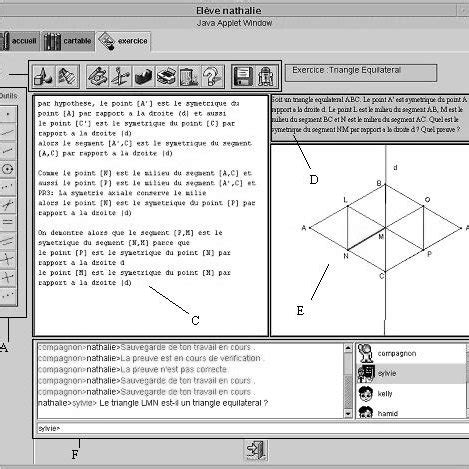
Task: Select compagnon in the user list
Action: coord(411,354)
